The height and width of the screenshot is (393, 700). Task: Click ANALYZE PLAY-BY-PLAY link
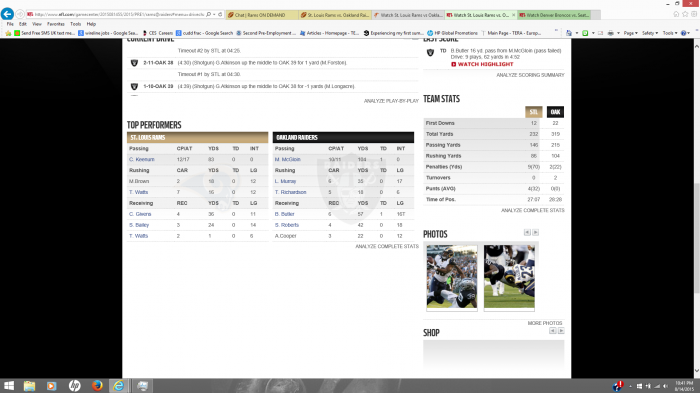[391, 101]
